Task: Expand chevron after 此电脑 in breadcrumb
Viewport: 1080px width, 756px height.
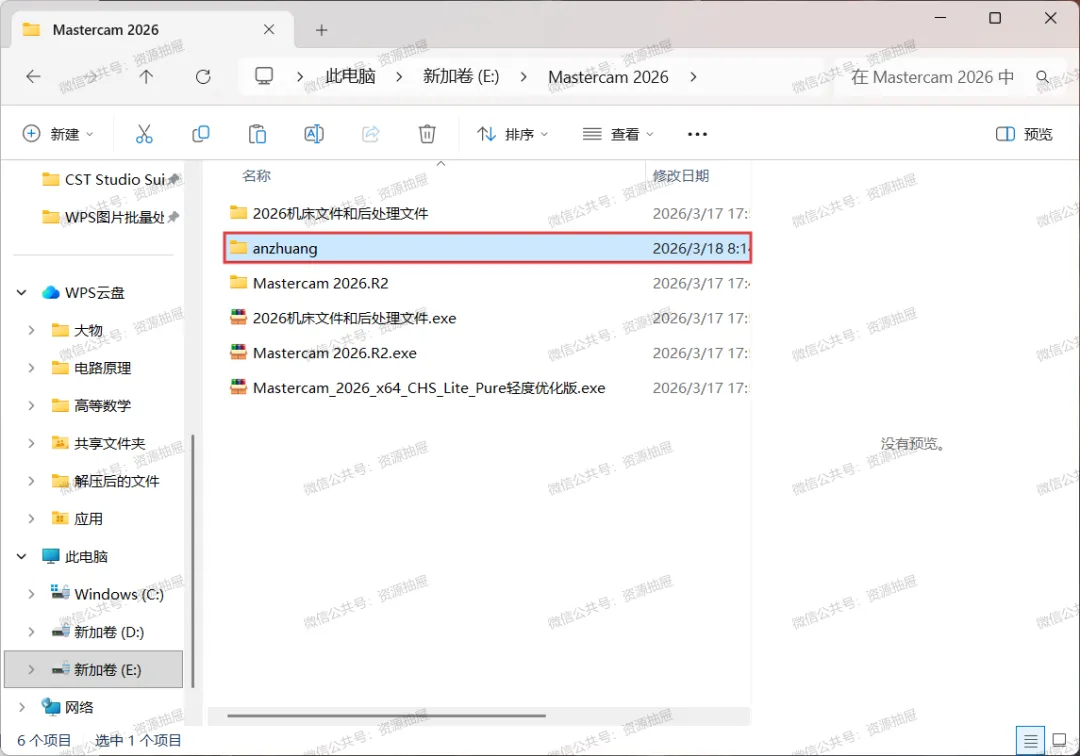Action: point(399,76)
